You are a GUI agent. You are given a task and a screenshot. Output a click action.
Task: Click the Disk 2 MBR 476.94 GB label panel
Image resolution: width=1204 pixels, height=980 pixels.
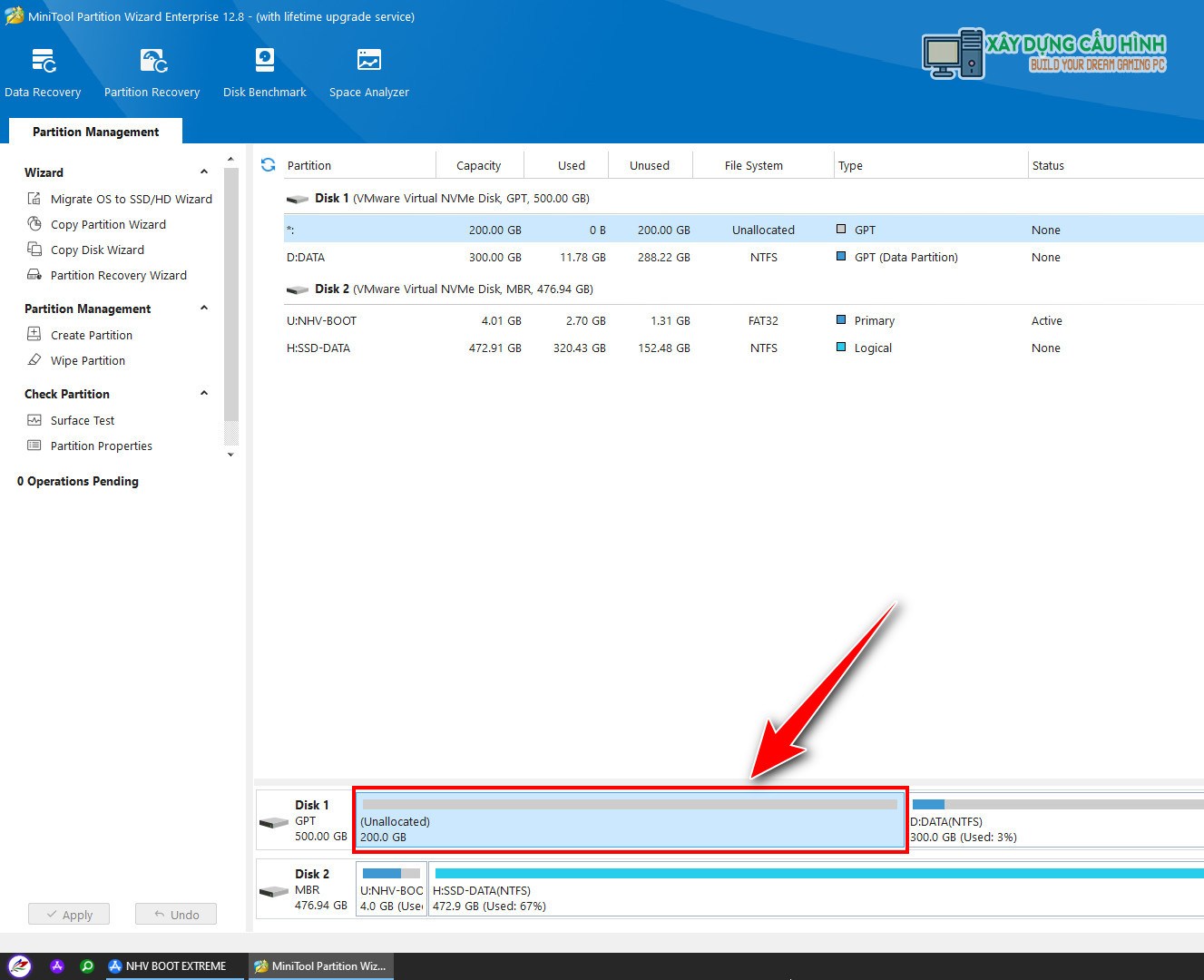point(305,889)
